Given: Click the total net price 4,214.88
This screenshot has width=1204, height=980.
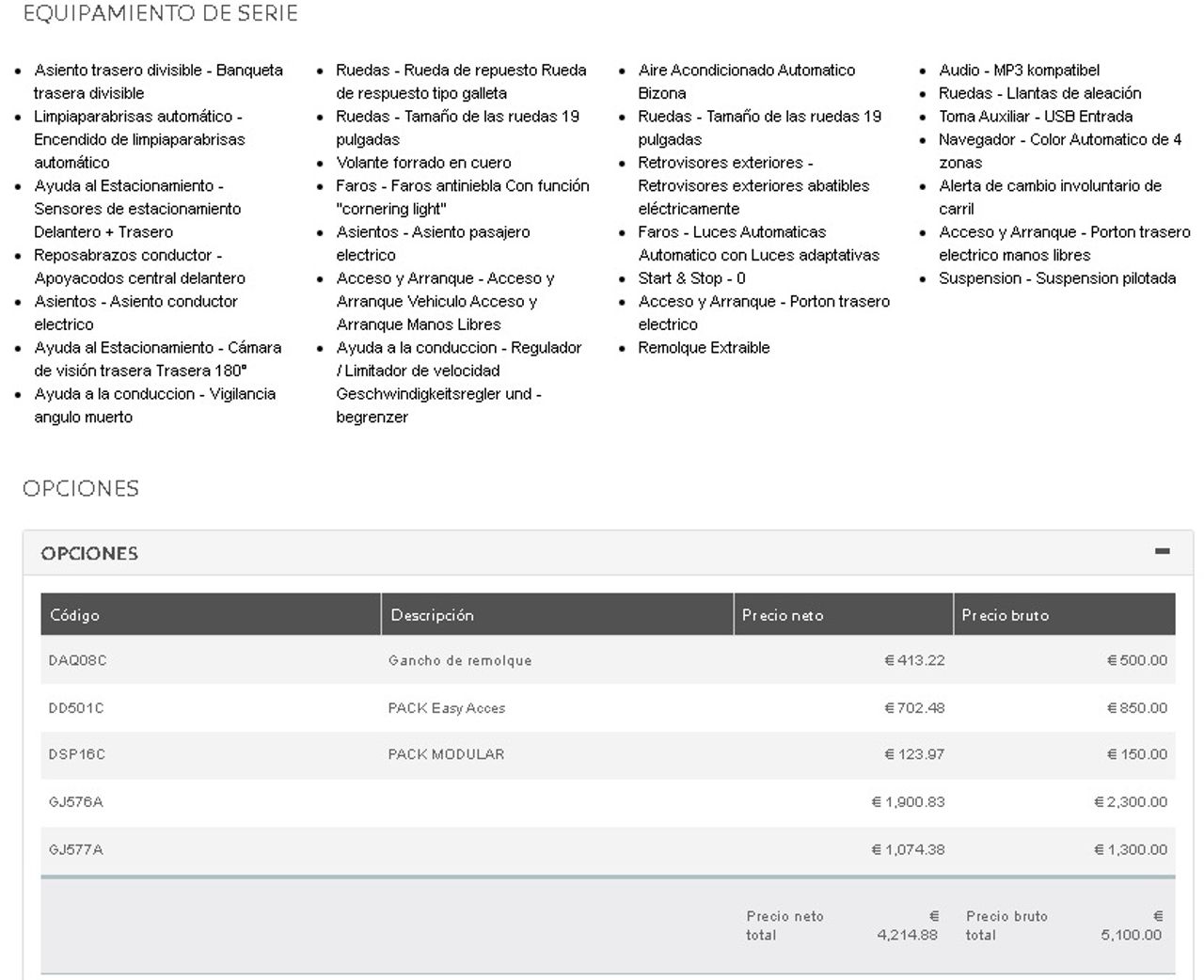Looking at the screenshot, I should (907, 935).
